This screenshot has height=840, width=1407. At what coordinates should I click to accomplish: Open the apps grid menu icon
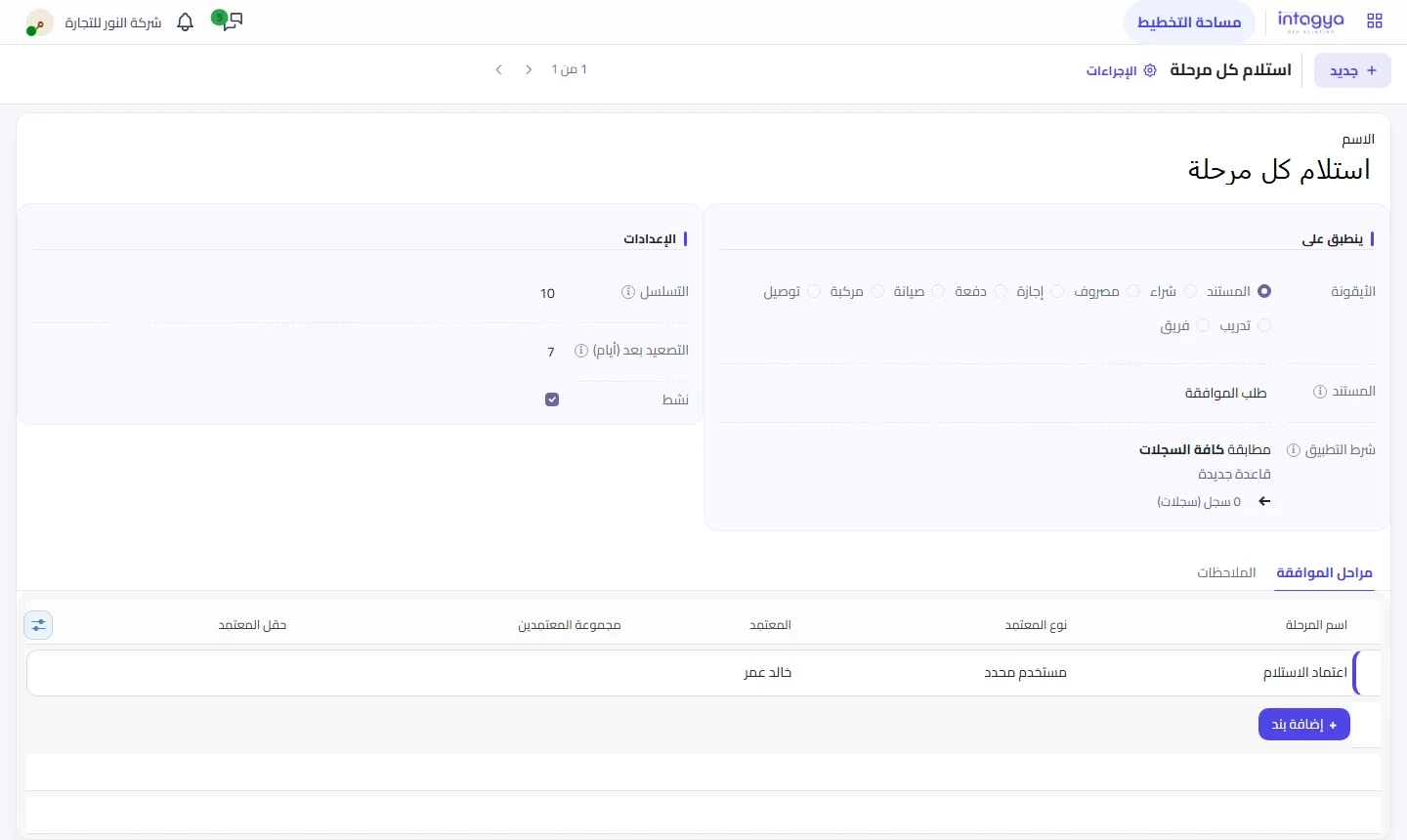point(1375,21)
